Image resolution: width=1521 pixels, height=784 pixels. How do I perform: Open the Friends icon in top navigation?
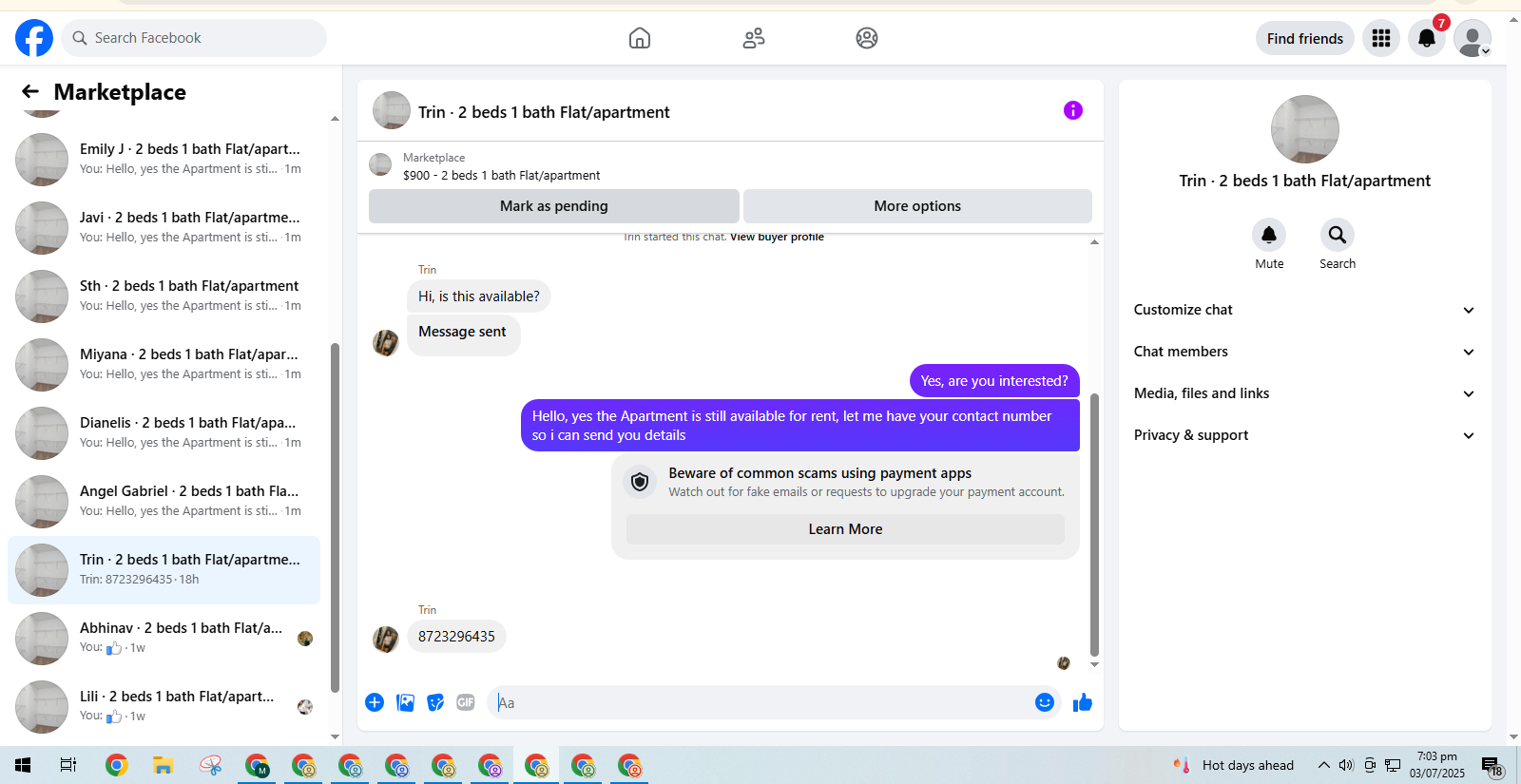click(754, 38)
